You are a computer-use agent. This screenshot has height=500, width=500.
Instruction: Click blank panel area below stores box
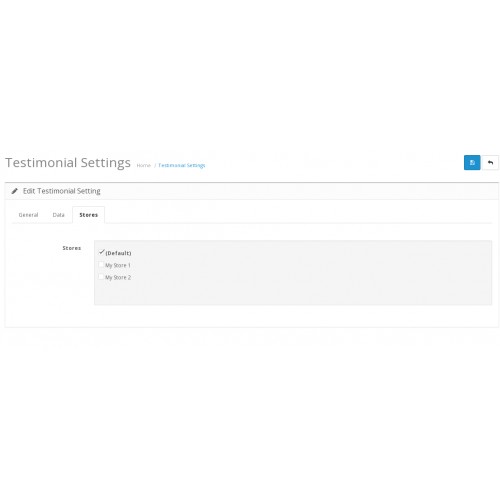point(252,316)
